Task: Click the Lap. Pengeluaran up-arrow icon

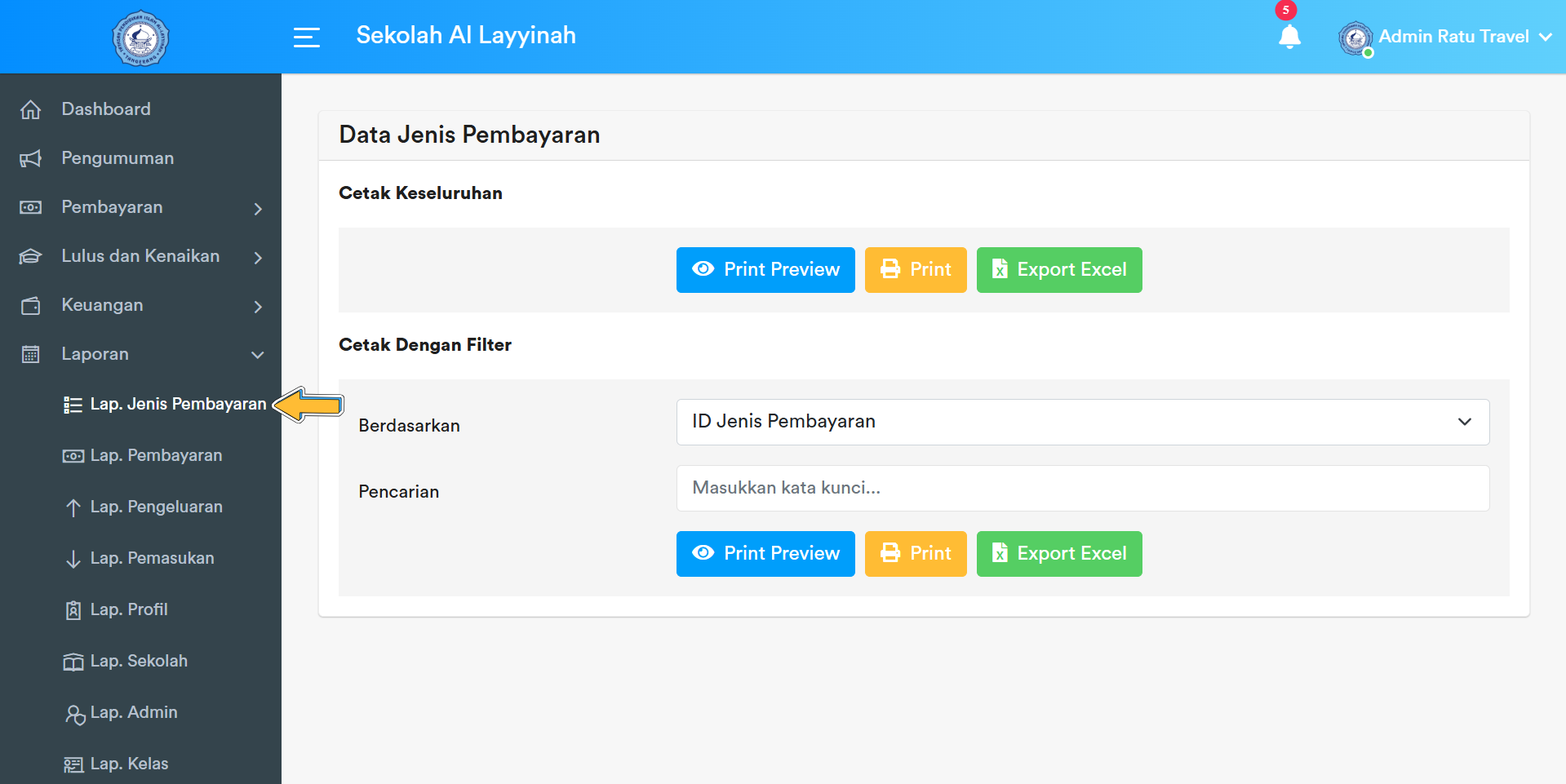Action: [x=73, y=507]
